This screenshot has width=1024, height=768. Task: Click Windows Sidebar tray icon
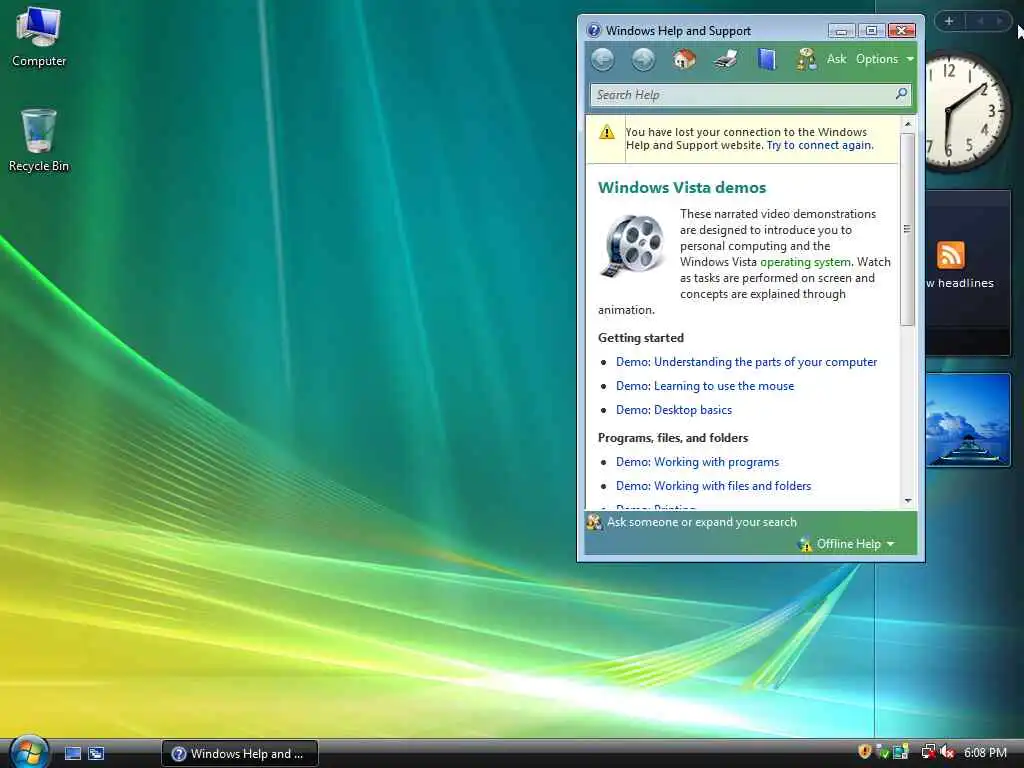[901, 752]
